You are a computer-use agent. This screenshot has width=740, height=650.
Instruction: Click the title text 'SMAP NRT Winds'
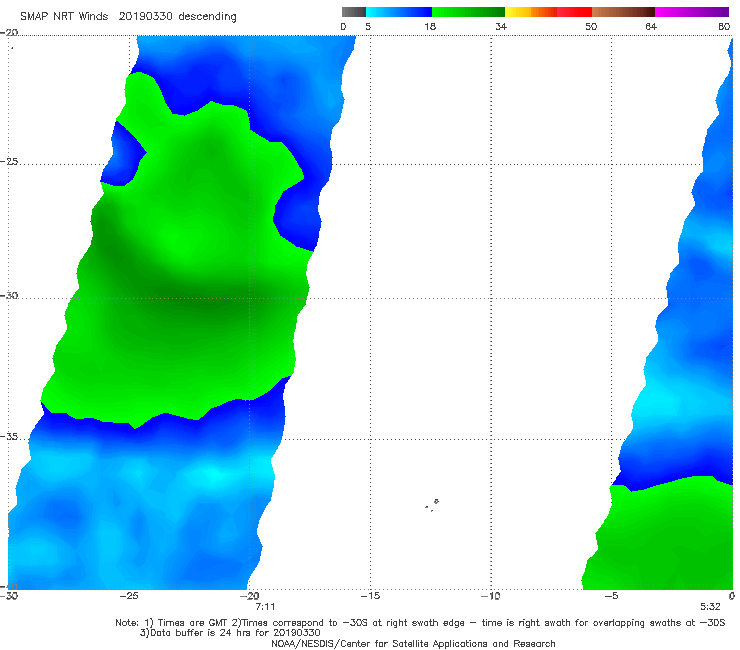tap(64, 17)
